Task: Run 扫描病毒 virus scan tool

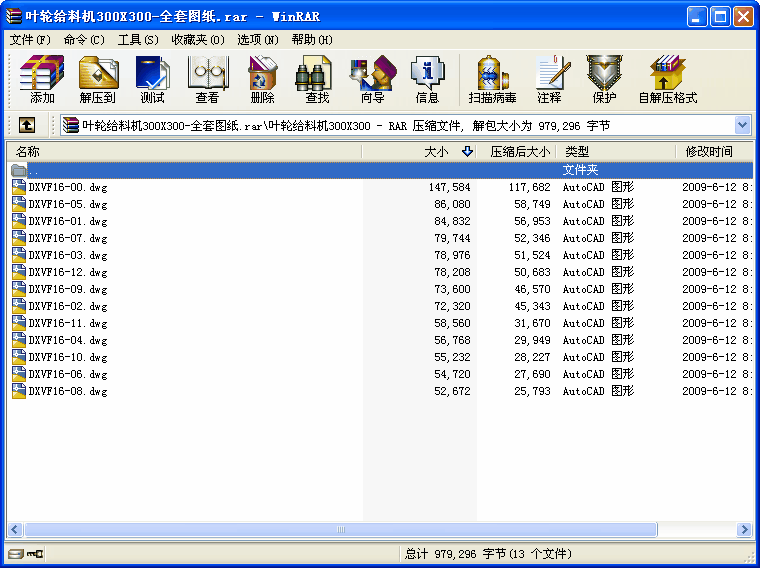Action: click(x=492, y=80)
